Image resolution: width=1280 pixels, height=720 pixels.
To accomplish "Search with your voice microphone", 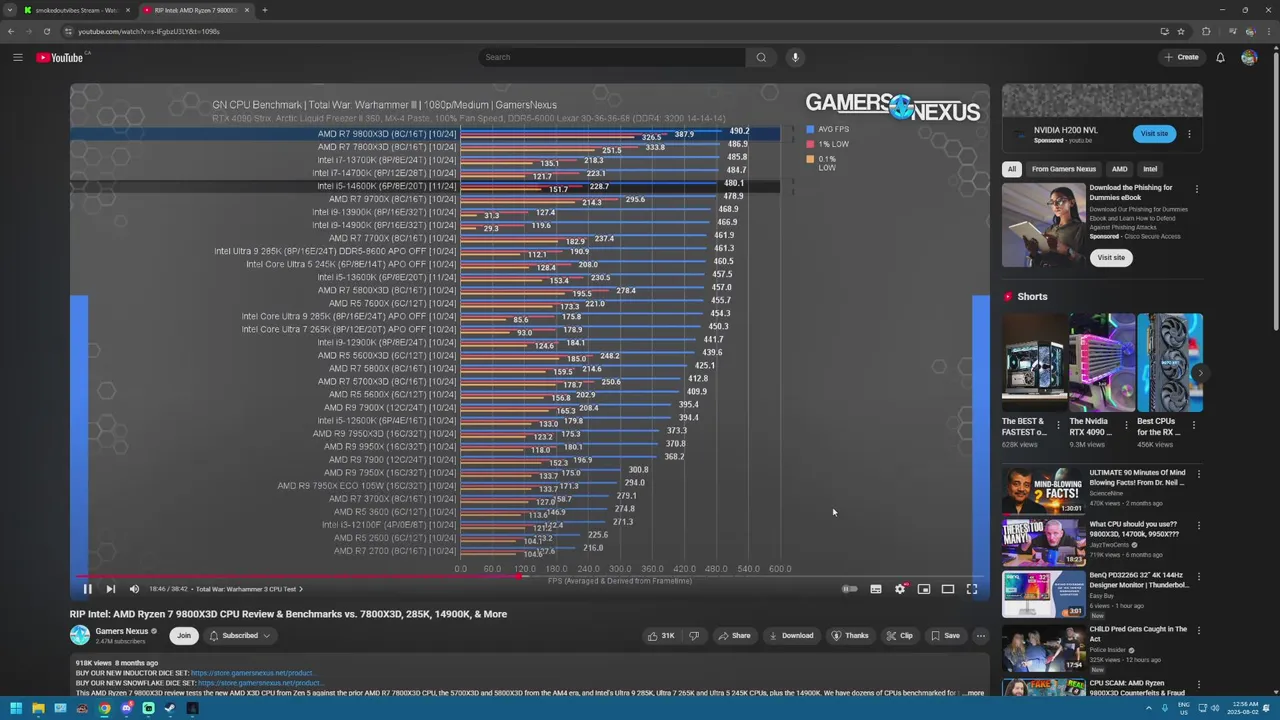I will click(x=795, y=57).
